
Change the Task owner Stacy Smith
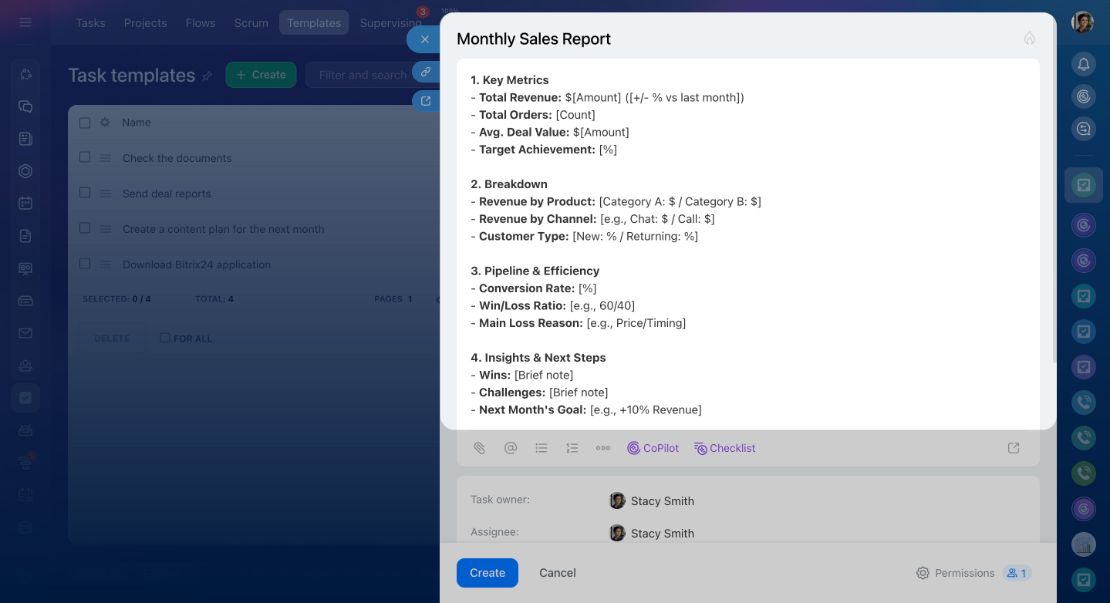pyautogui.click(x=652, y=501)
